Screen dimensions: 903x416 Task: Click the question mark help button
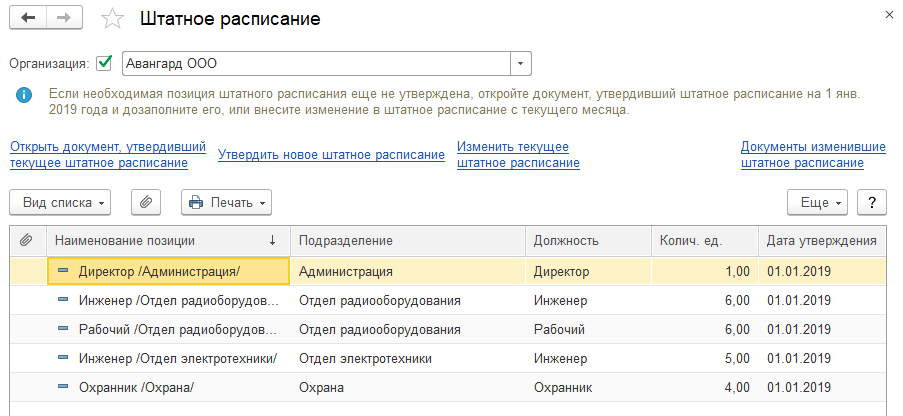point(872,202)
